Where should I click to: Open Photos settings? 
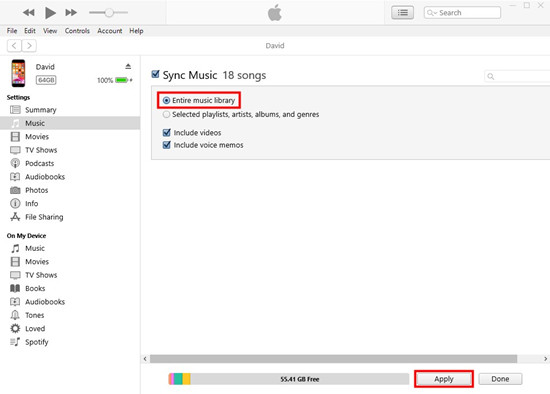coord(70,190)
